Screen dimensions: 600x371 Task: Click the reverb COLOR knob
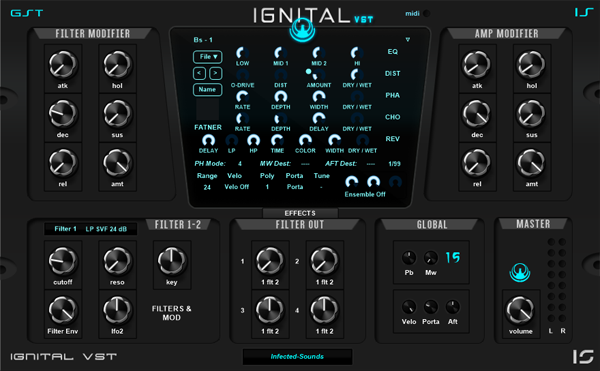pyautogui.click(x=305, y=140)
